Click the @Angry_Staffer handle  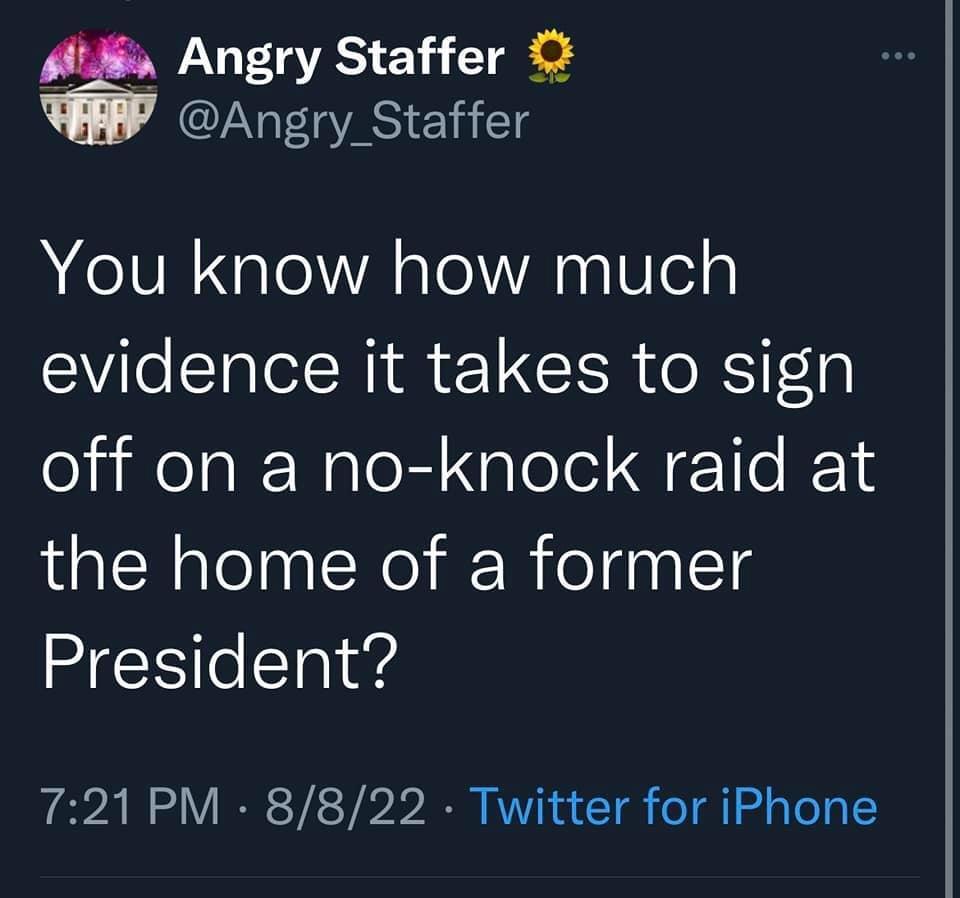pos(348,122)
